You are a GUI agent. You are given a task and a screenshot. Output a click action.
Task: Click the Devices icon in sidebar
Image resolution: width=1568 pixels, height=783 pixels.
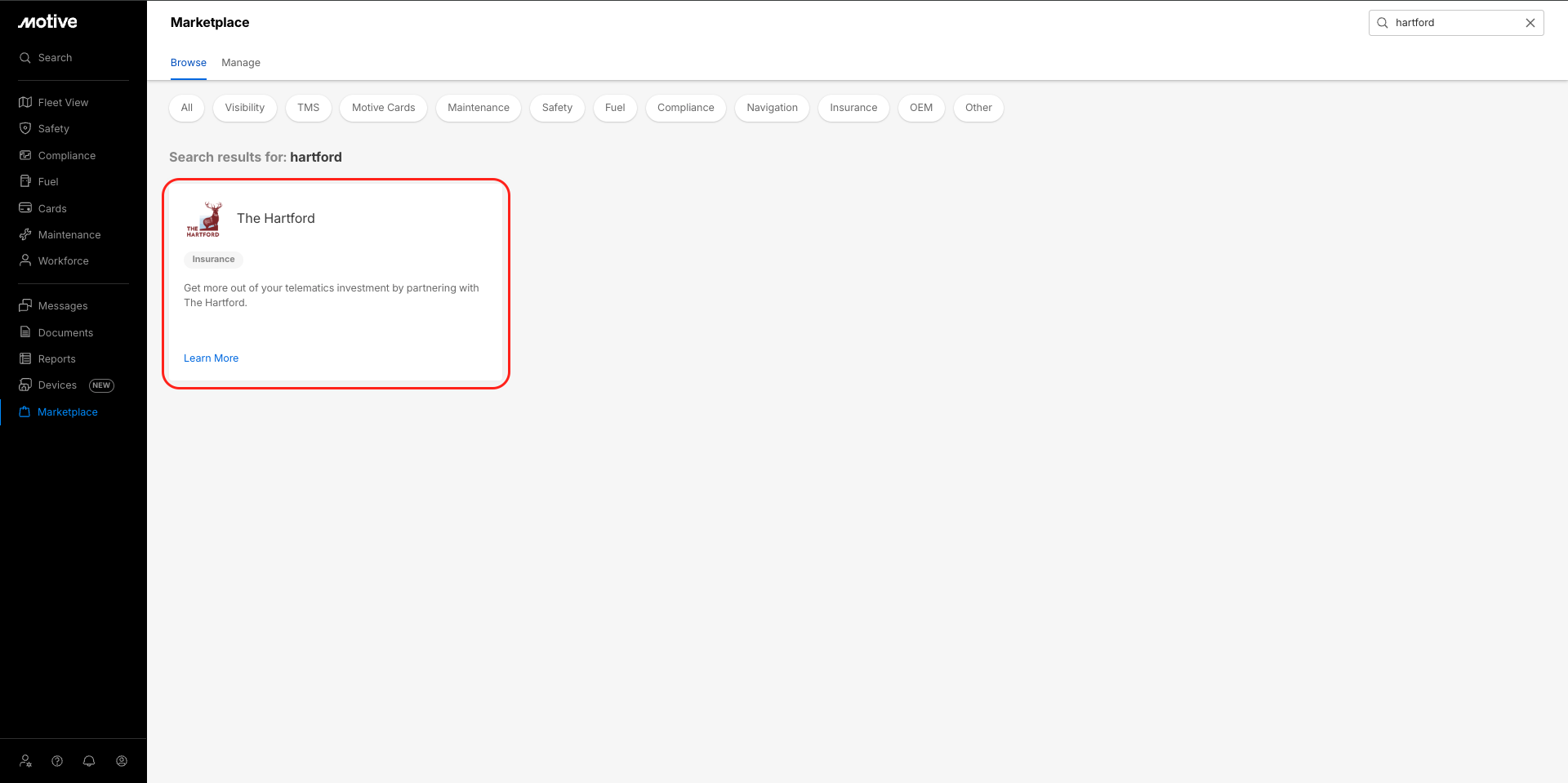[x=25, y=385]
